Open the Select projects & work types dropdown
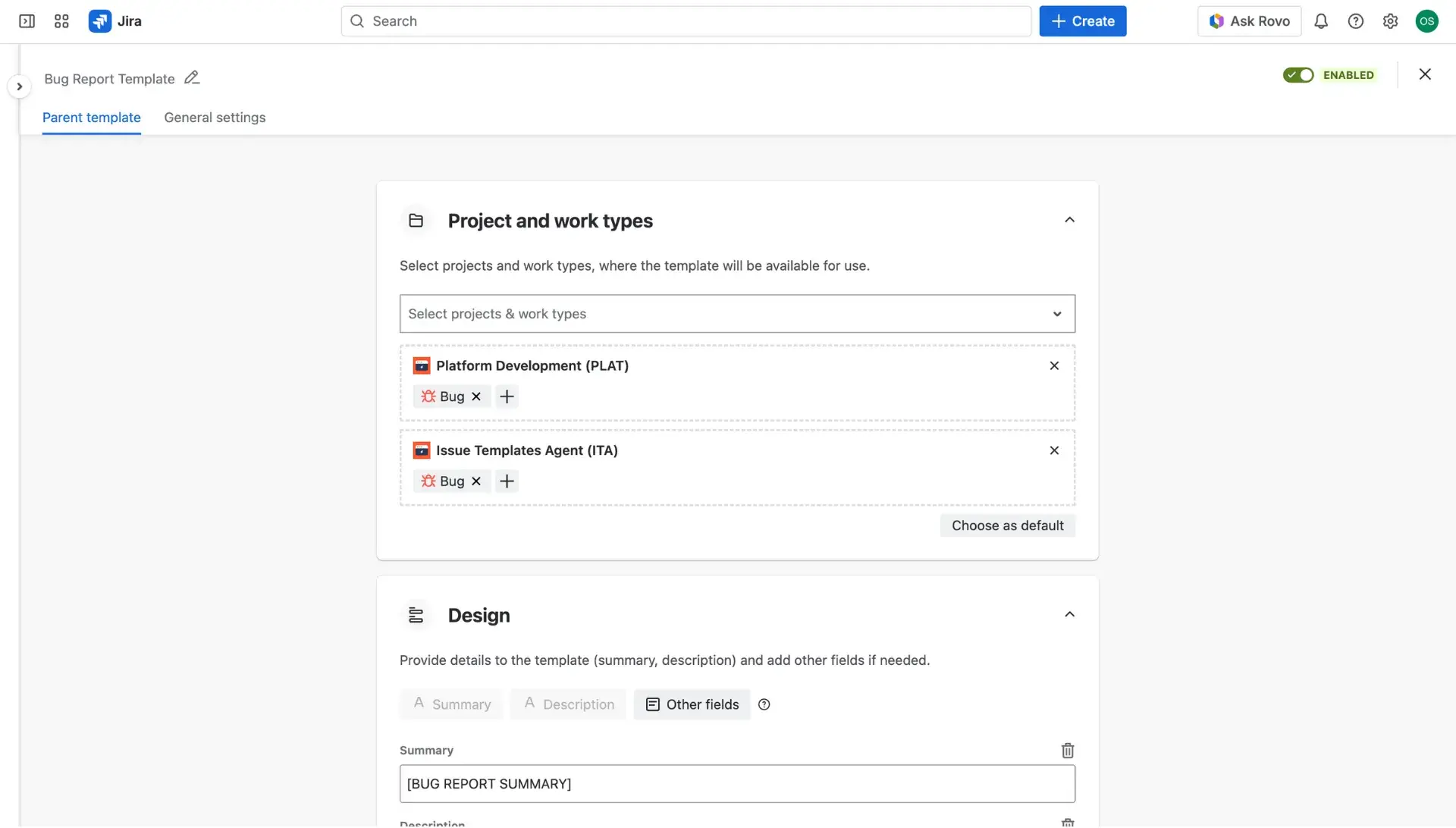Viewport: 1456px width, 828px height. 737,313
